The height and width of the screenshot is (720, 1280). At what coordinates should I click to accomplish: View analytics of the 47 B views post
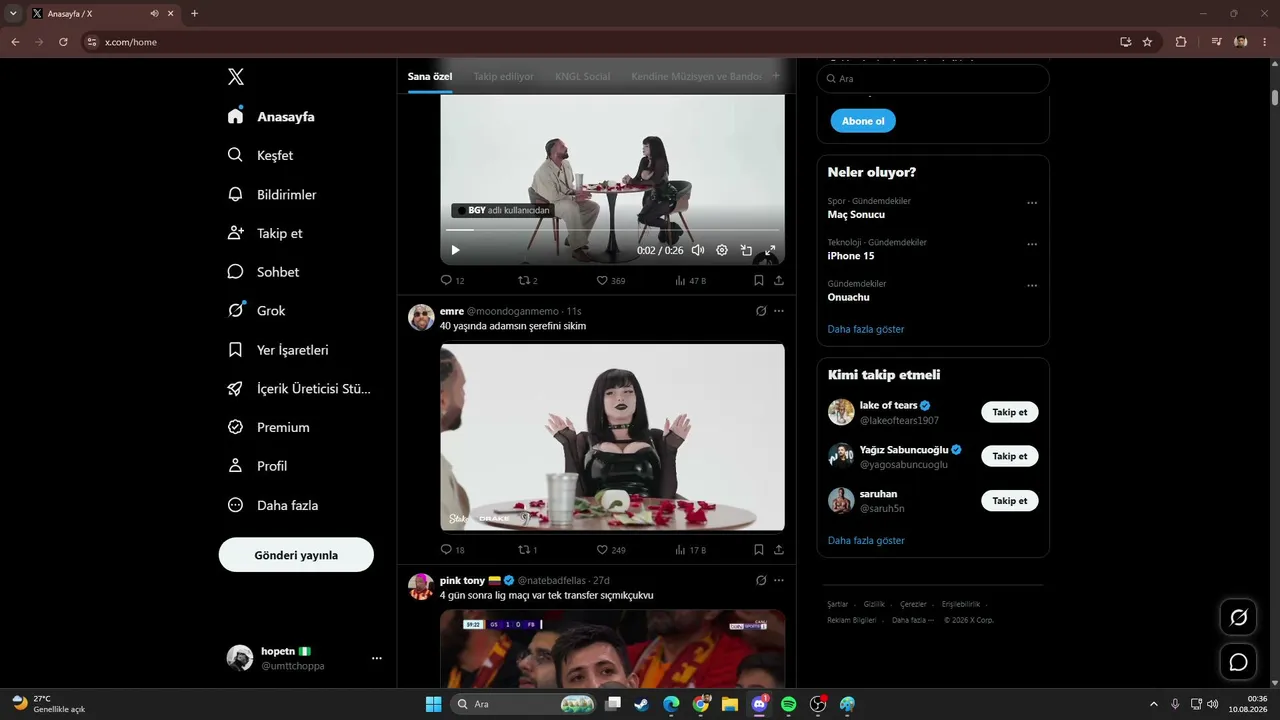(690, 281)
